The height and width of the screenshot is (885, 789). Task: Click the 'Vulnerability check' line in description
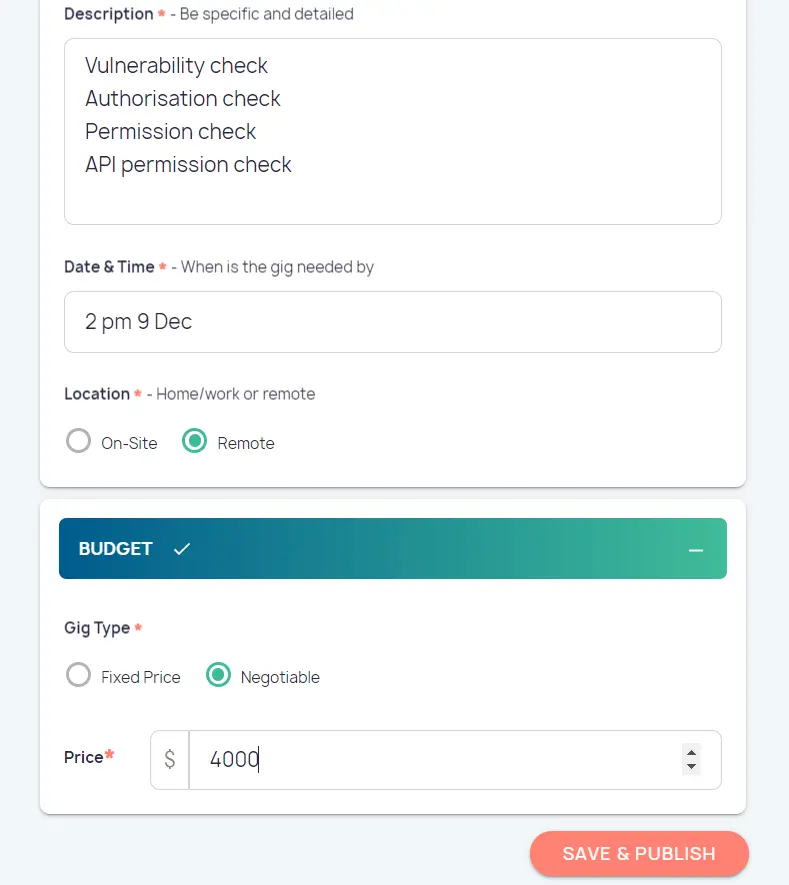[x=176, y=66]
